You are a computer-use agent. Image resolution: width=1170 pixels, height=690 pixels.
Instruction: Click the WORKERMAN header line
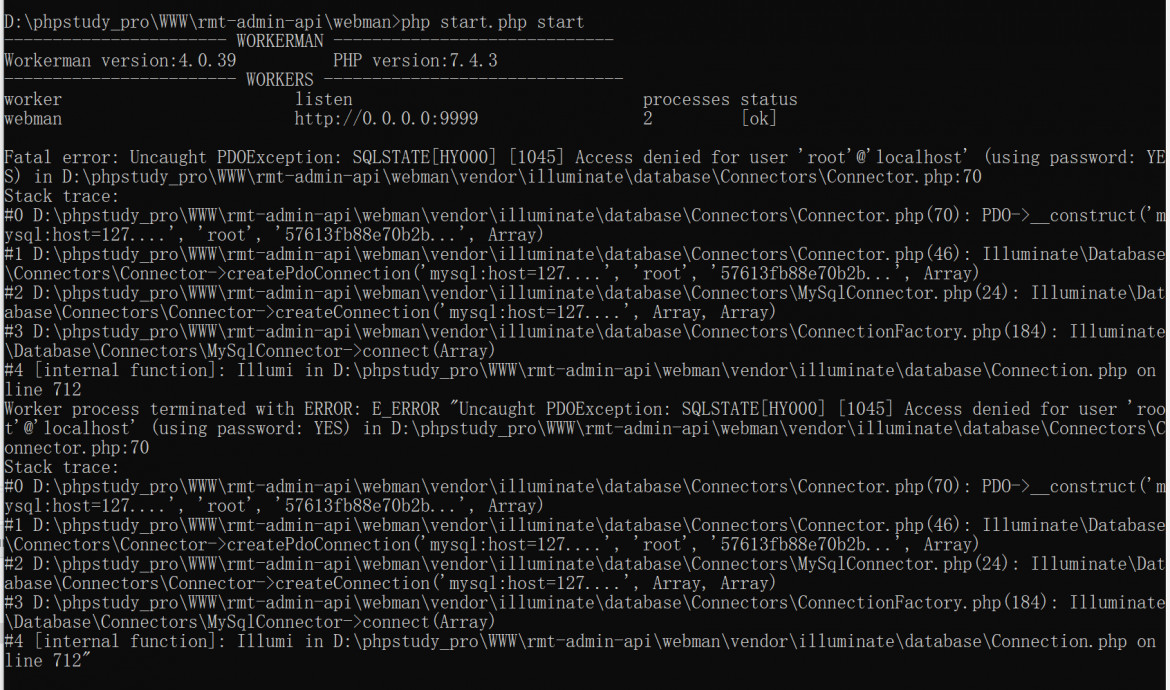pos(308,42)
